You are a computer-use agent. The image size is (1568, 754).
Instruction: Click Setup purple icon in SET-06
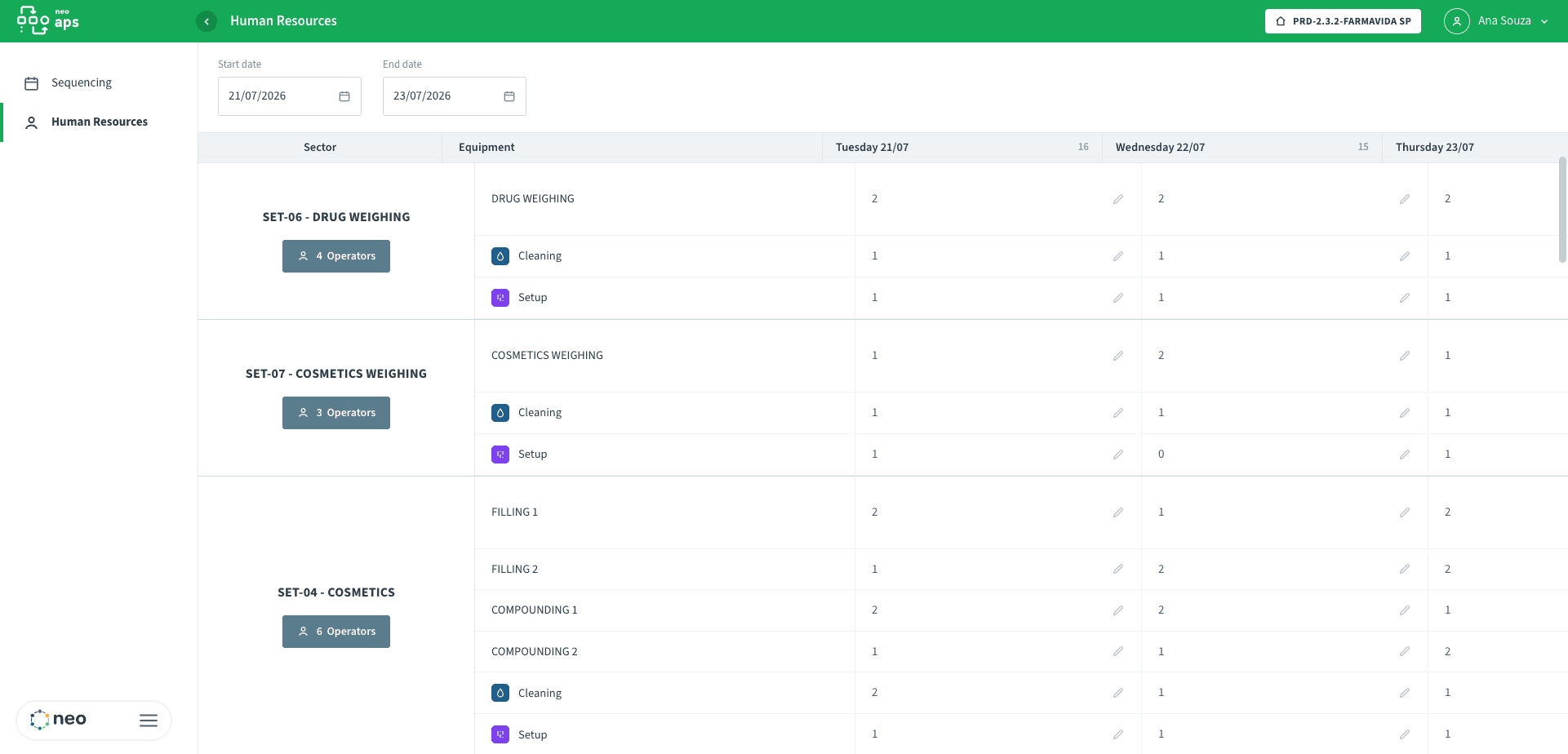point(500,298)
